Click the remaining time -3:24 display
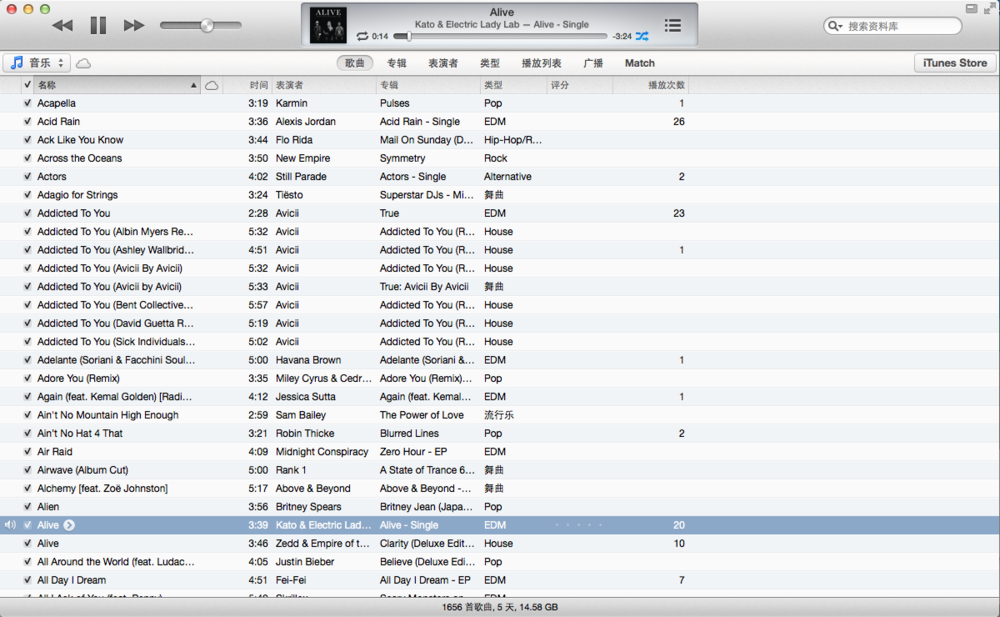Image resolution: width=1000 pixels, height=617 pixels. 622,36
